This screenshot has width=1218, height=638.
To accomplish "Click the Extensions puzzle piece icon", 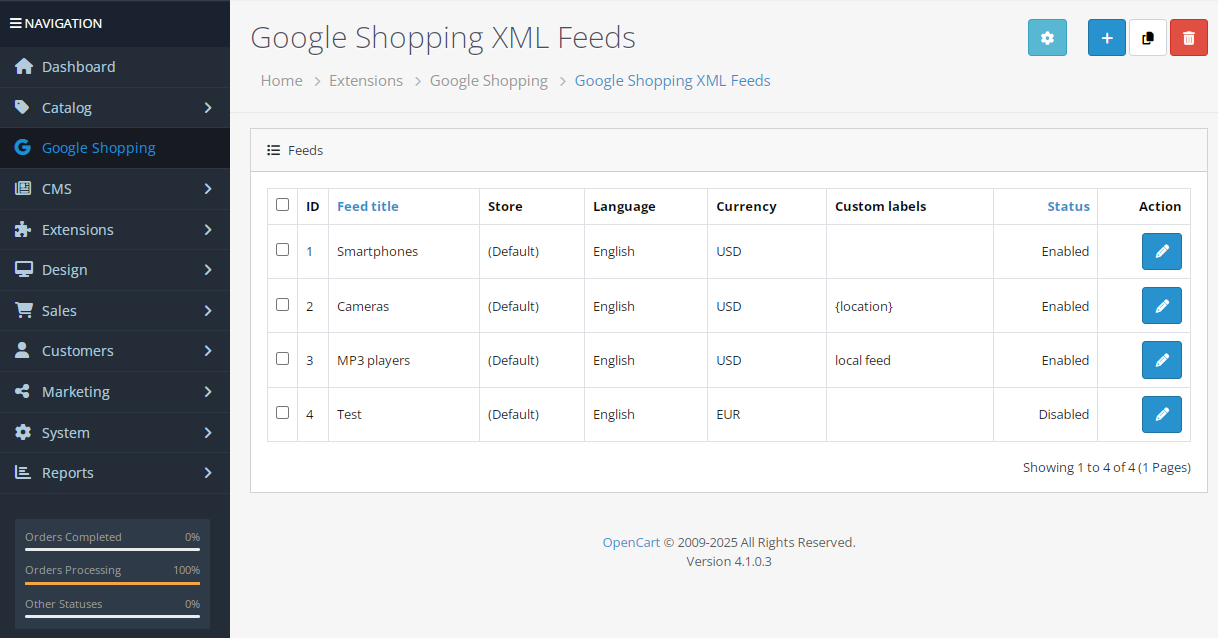I will coord(22,229).
